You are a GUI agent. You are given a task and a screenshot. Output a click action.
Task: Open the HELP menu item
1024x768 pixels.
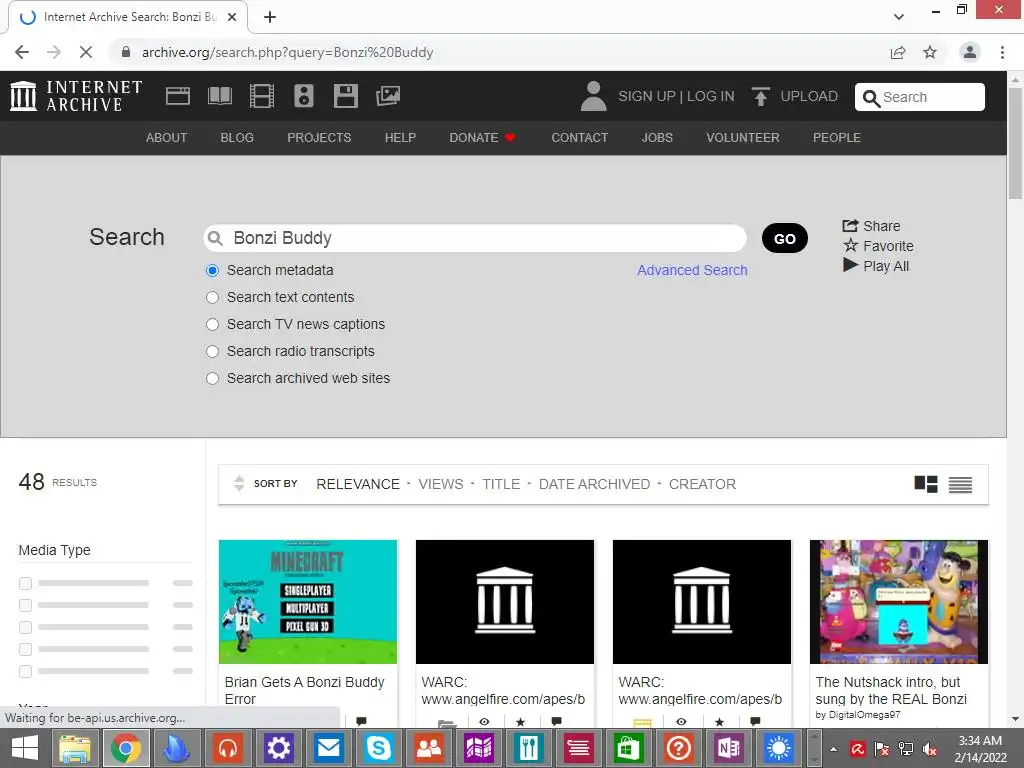point(400,138)
